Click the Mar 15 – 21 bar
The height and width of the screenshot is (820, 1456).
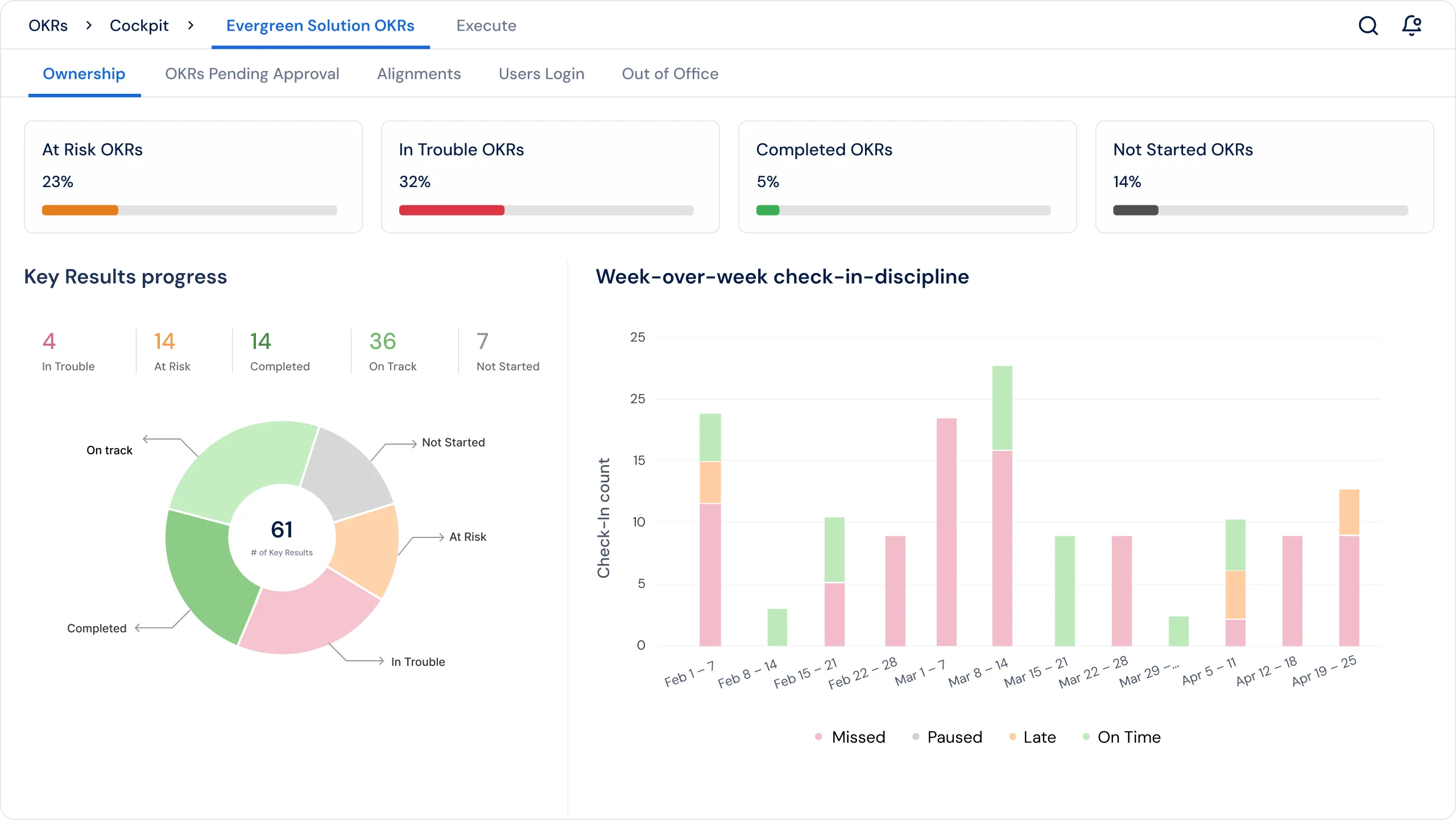(1065, 591)
